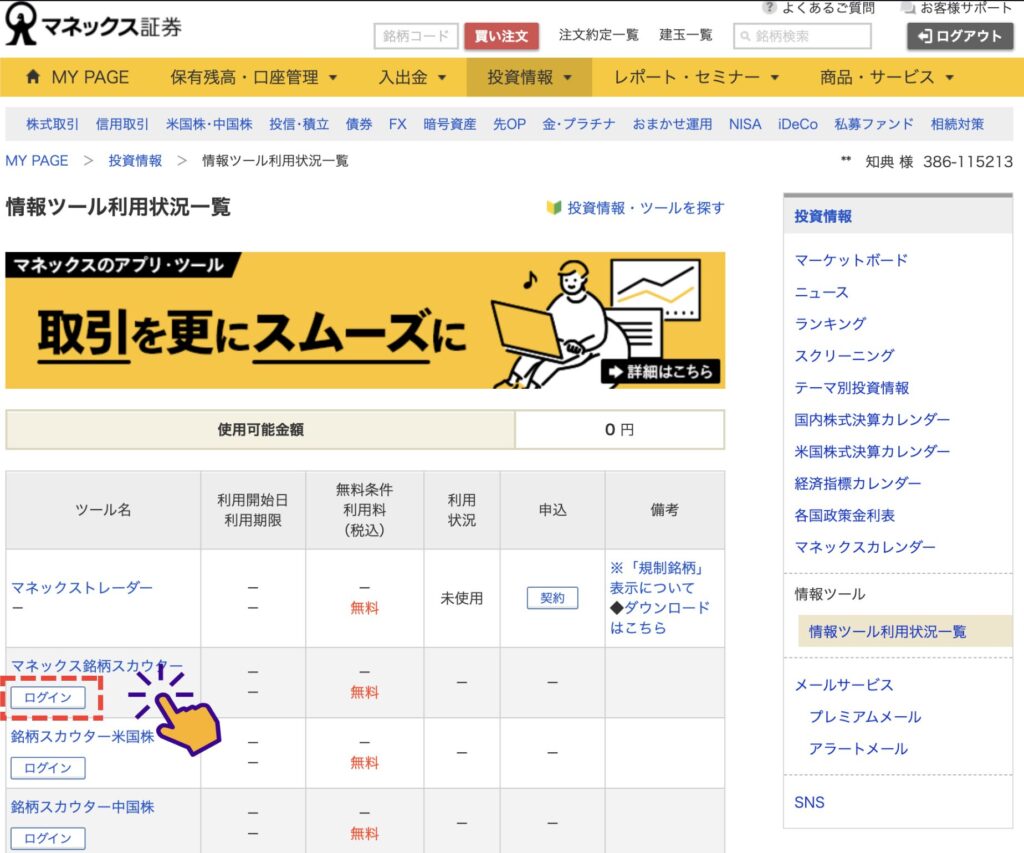The image size is (1024, 853).
Task: Click the 投資情報 breadcrumb link
Action: point(135,161)
